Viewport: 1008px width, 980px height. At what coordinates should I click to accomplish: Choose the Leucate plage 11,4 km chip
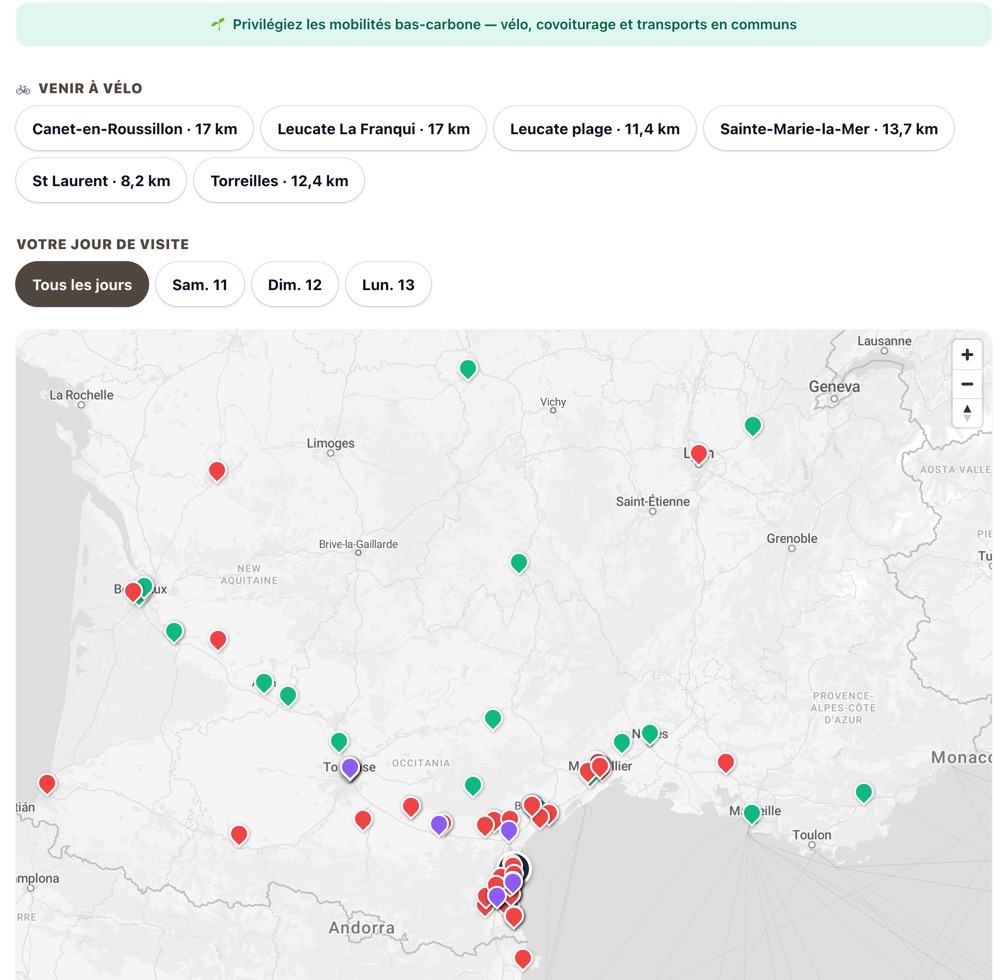595,129
